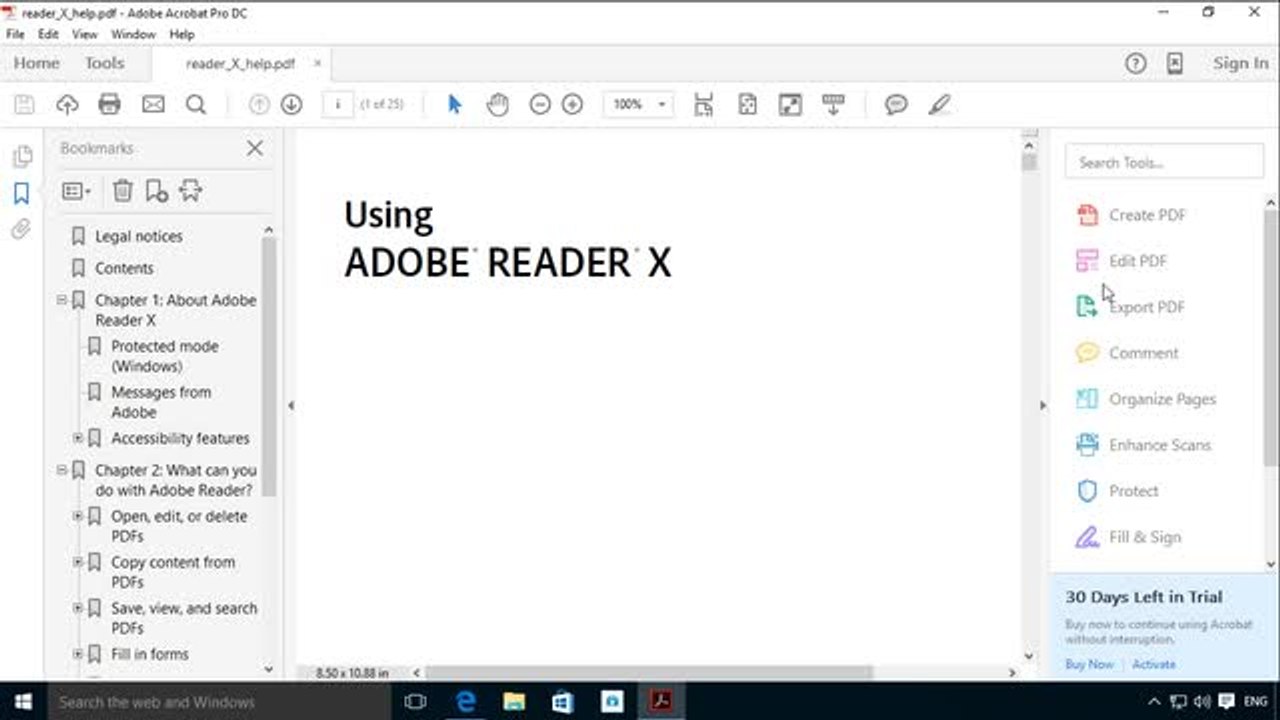Viewport: 1280px width, 720px height.
Task: Open the Edit menu
Action: click(x=48, y=34)
